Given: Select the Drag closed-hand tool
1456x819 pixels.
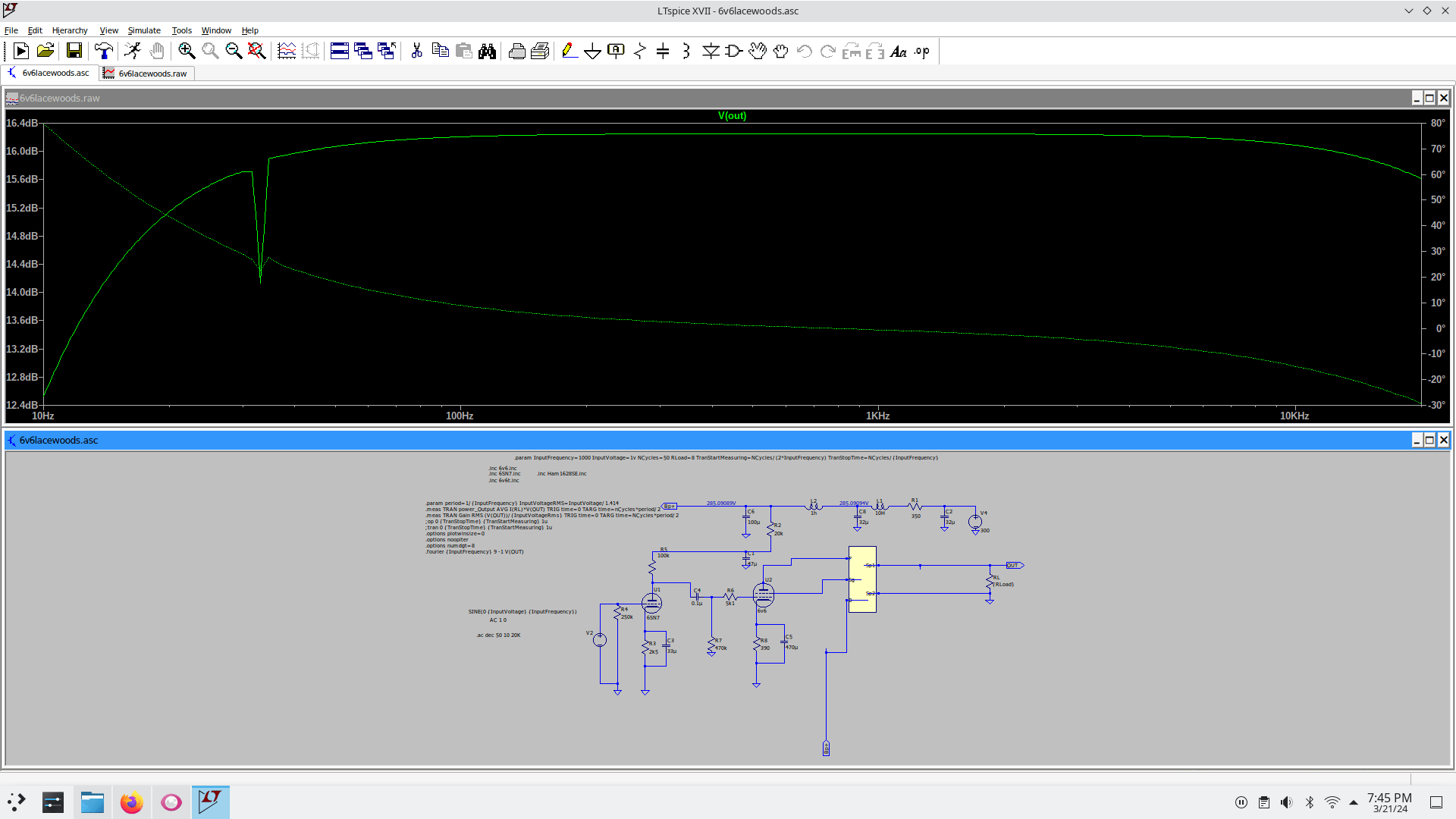Looking at the screenshot, I should pos(781,51).
